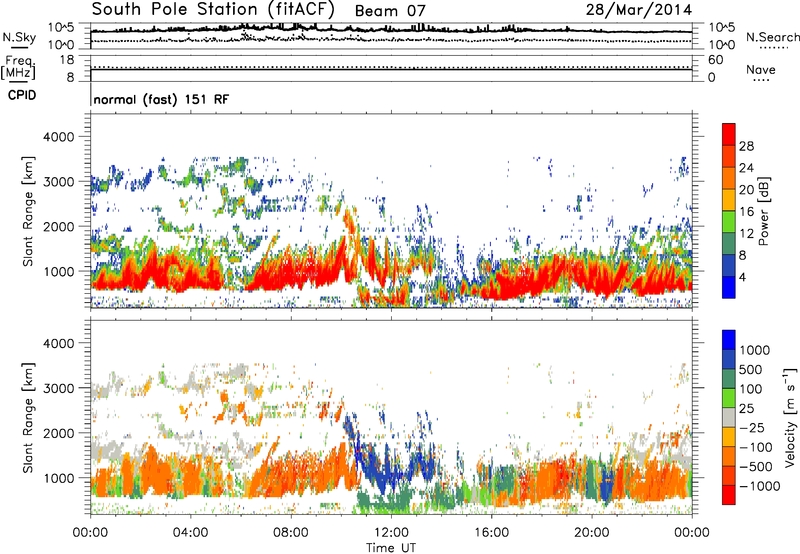Select the 'N.Sky' legend label
The width and height of the screenshot is (800, 554).
pyautogui.click(x=19, y=37)
